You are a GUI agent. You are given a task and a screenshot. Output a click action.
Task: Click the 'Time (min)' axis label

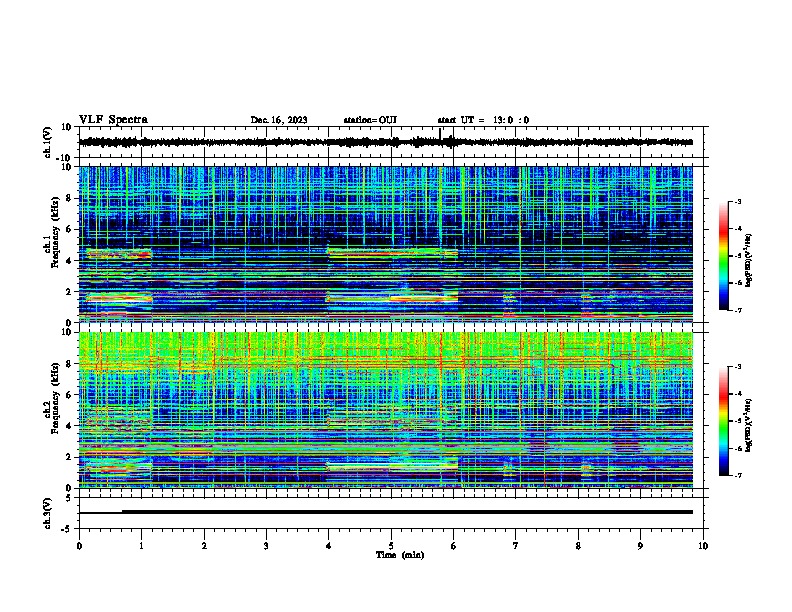pos(400,555)
